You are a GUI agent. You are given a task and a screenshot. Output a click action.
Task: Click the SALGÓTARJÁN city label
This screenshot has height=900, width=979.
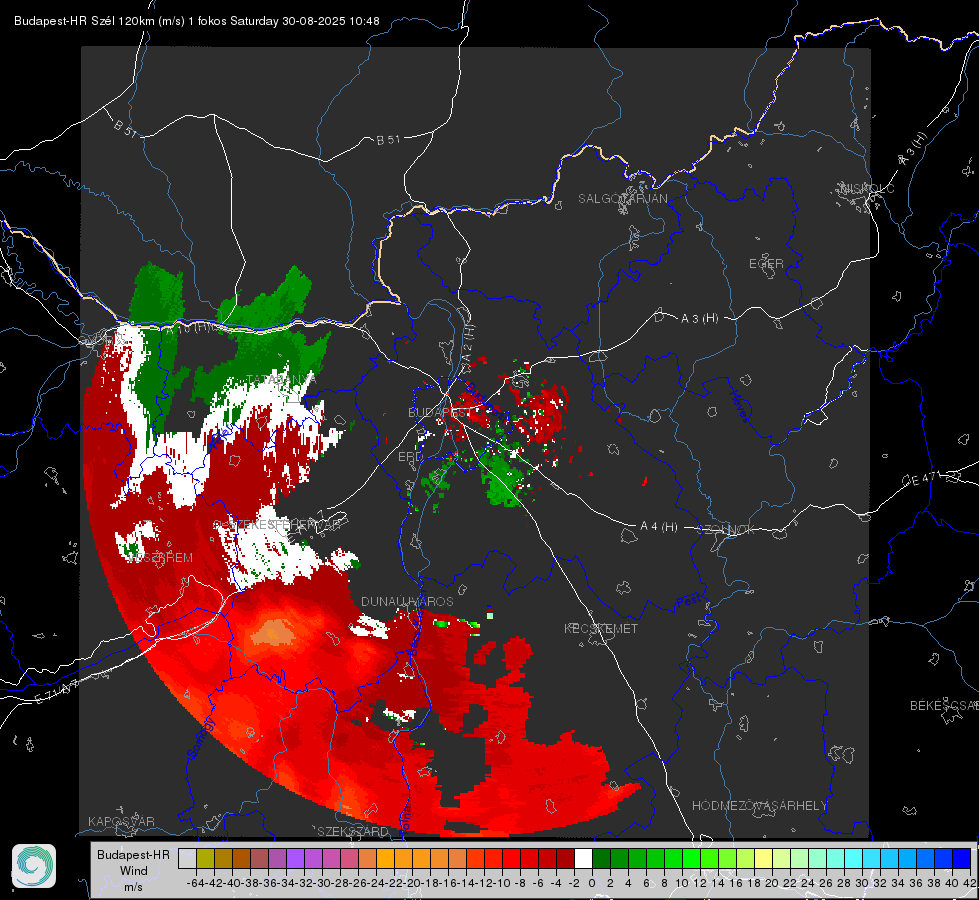click(x=622, y=199)
